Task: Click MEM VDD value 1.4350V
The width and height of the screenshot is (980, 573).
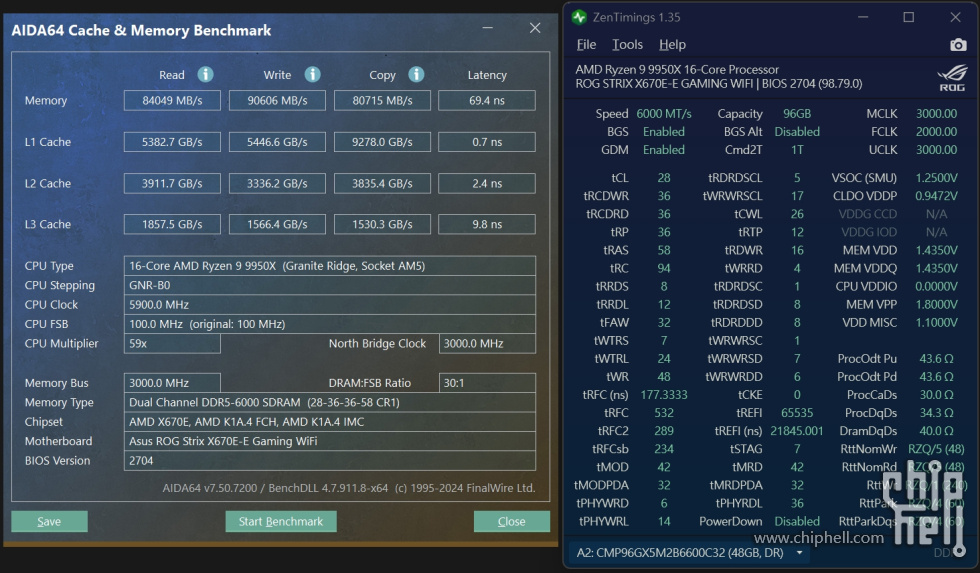Action: coord(936,251)
